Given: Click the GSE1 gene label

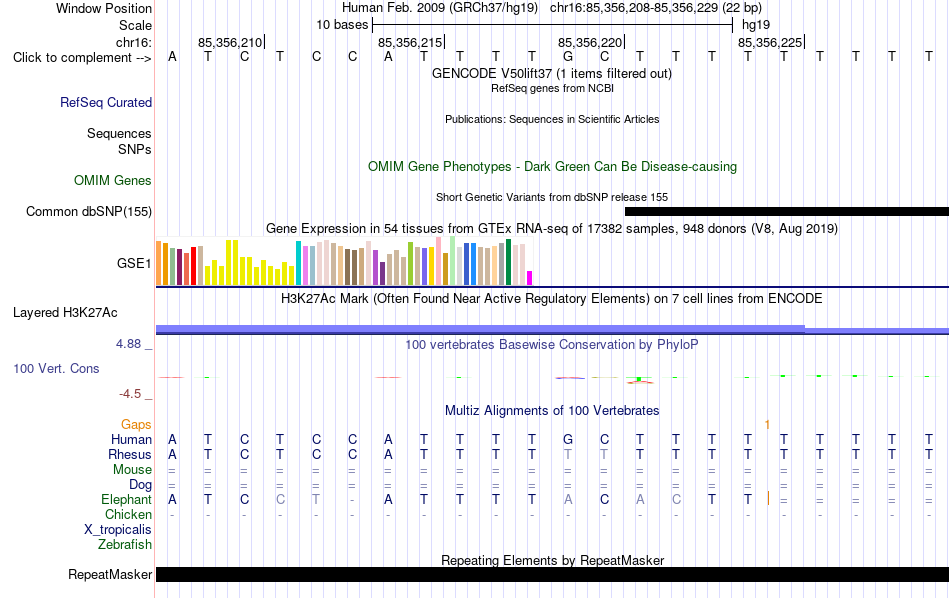Looking at the screenshot, I should pyautogui.click(x=134, y=263).
